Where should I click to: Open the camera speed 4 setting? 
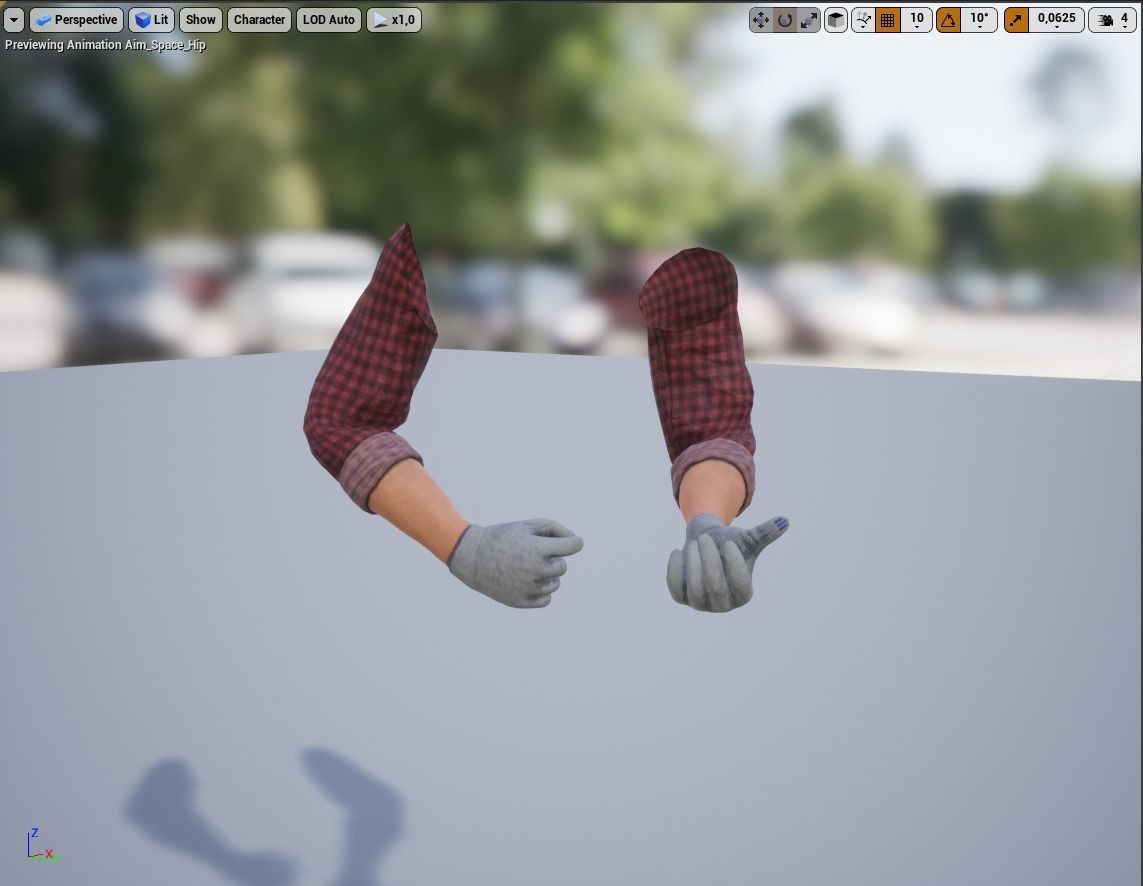[x=1112, y=20]
